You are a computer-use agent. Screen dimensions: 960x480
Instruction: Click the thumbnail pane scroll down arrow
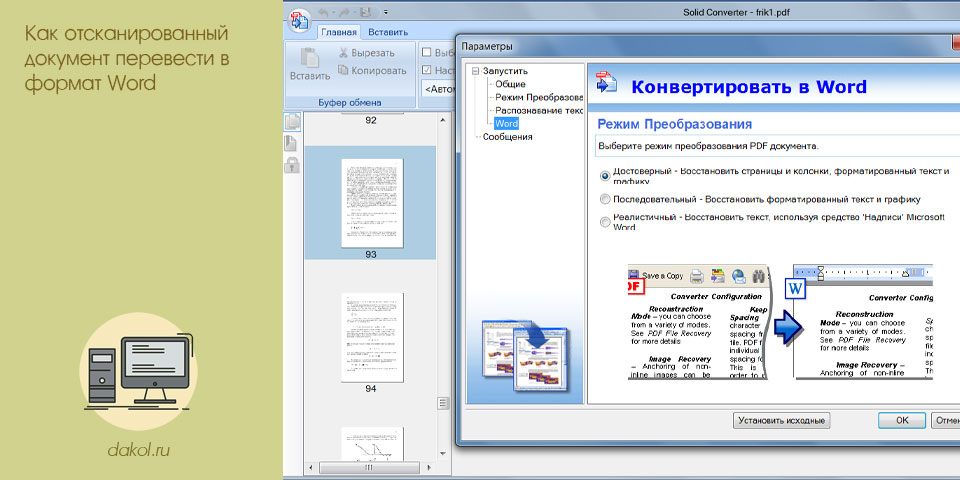click(x=443, y=454)
